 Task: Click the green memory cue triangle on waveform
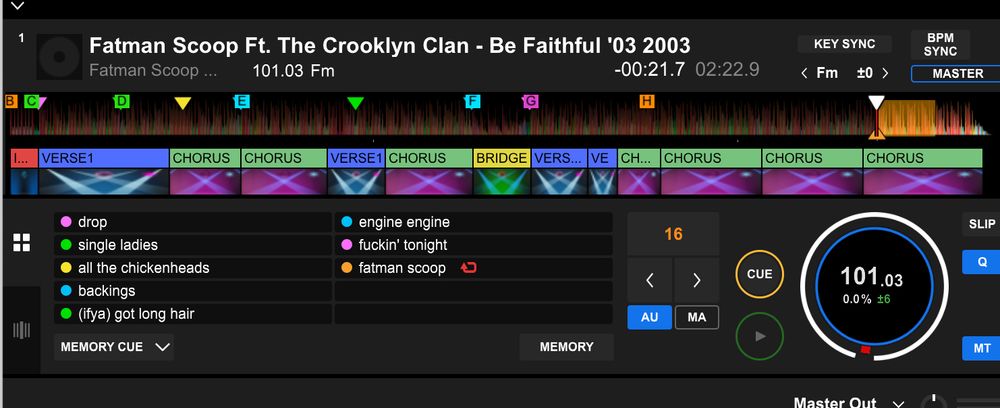coord(356,103)
